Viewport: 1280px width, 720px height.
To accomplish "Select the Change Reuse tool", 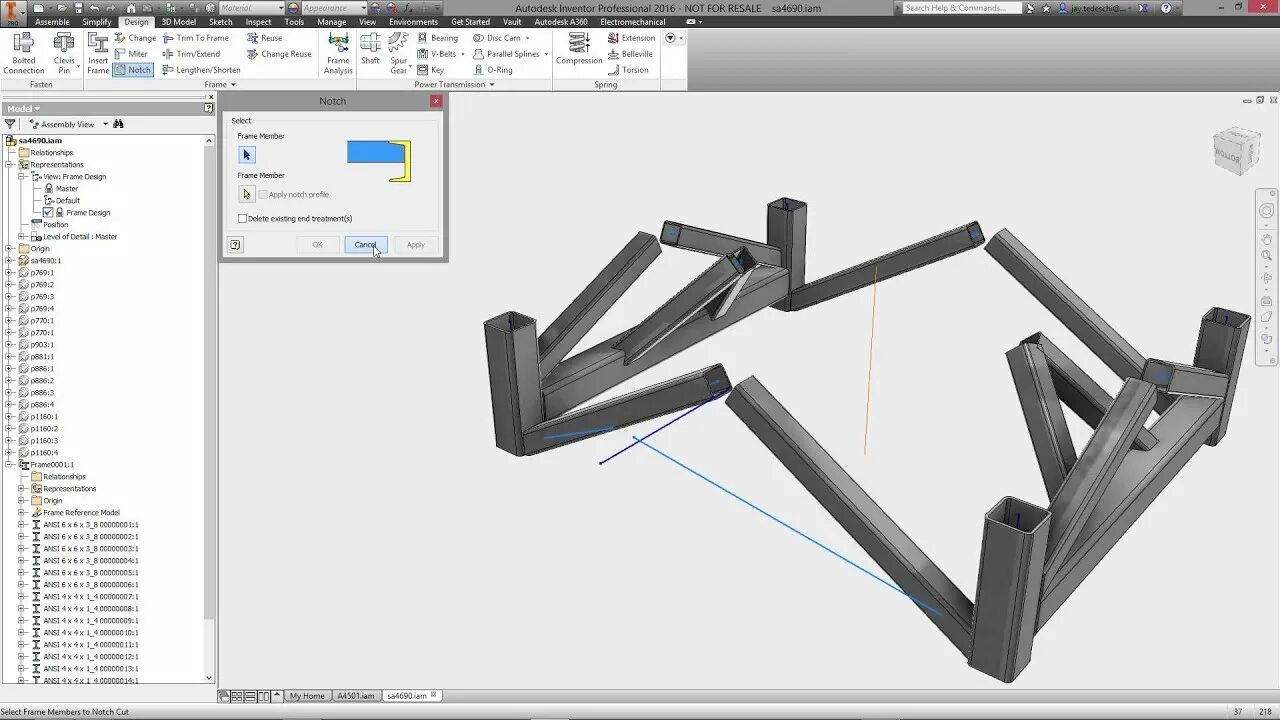I will (x=279, y=54).
